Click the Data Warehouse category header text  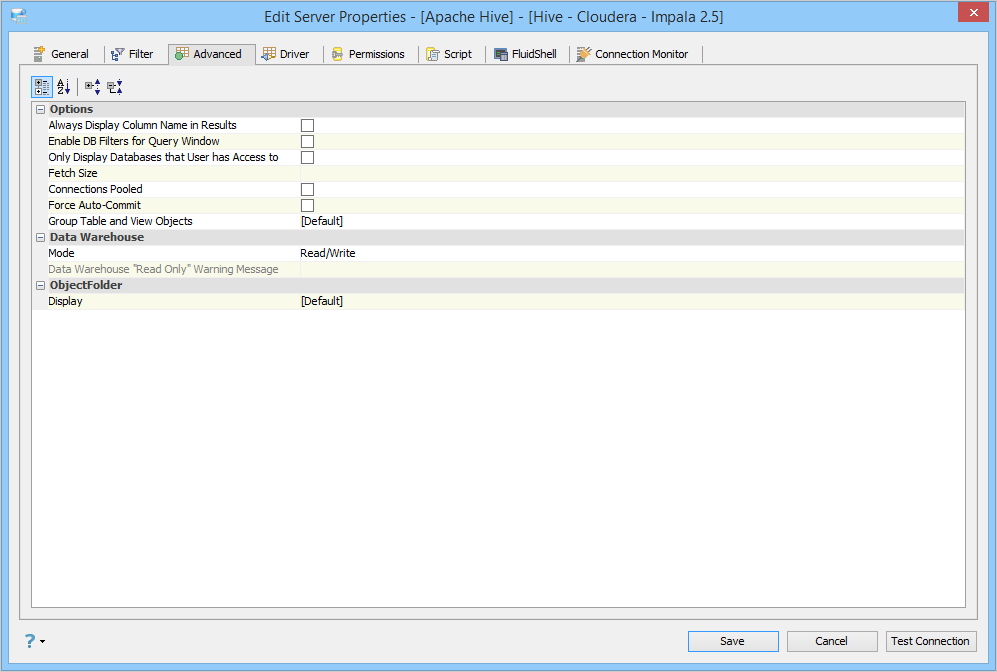pyautogui.click(x=97, y=237)
